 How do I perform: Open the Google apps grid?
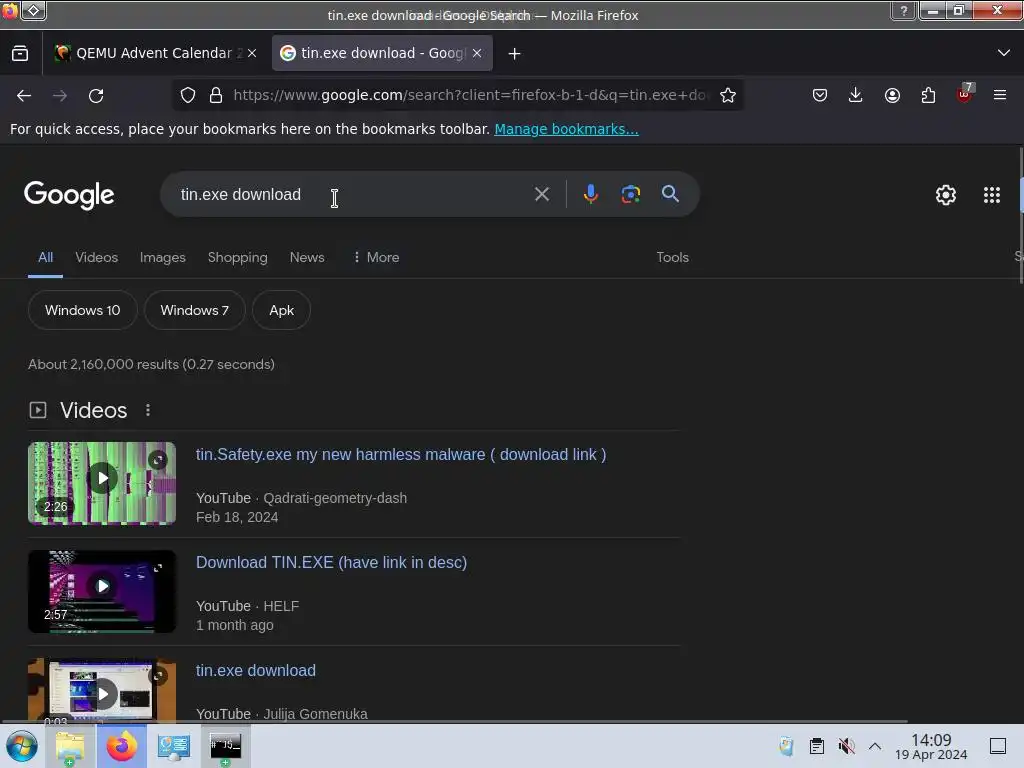tap(991, 195)
